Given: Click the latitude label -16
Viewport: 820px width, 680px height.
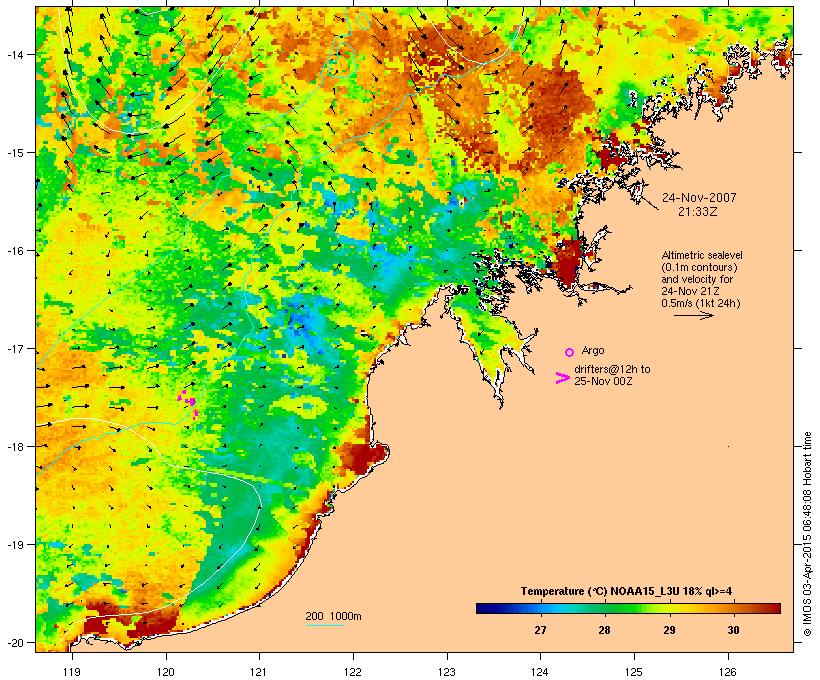Looking at the screenshot, I should click(14, 251).
